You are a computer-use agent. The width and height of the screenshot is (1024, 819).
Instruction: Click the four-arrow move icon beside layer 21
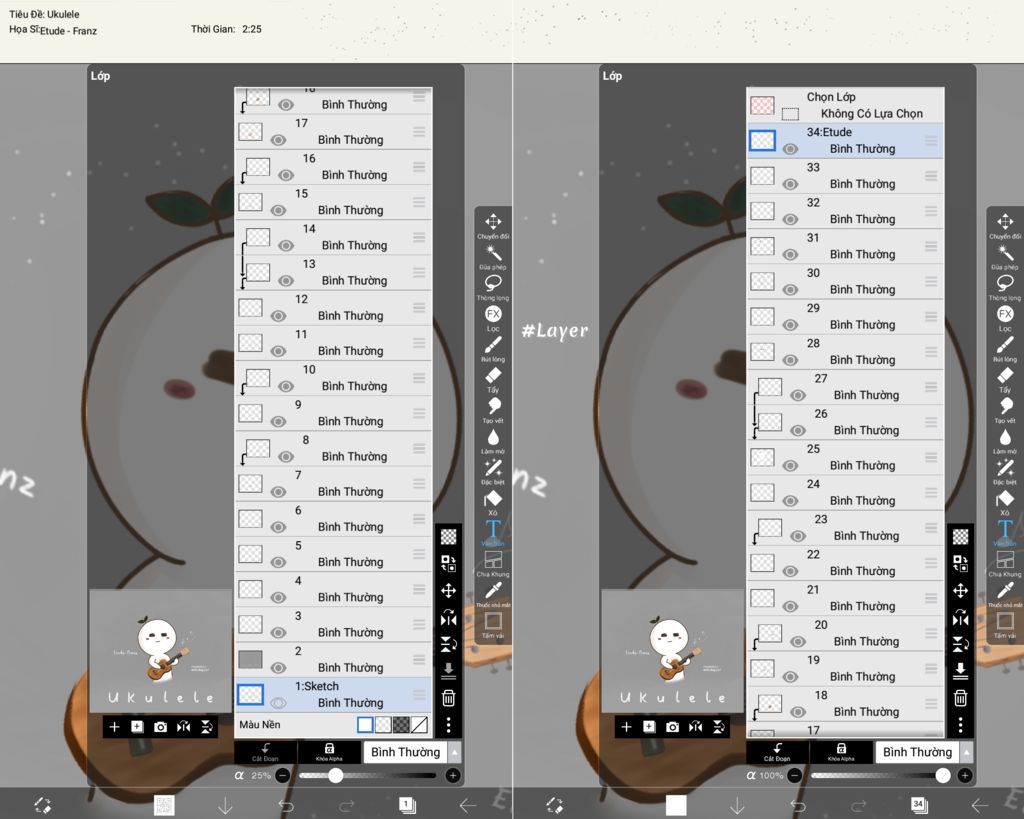click(x=961, y=590)
